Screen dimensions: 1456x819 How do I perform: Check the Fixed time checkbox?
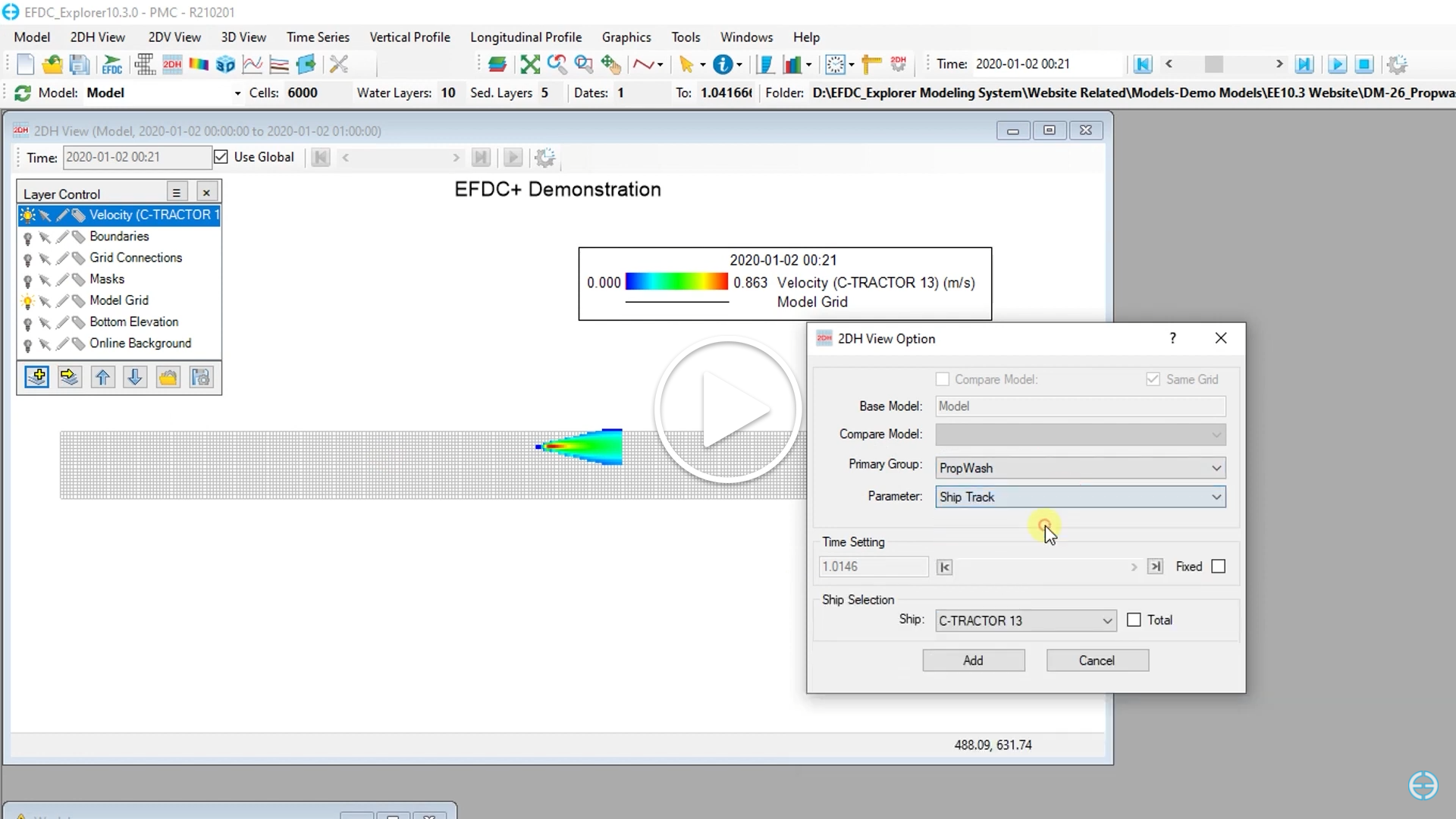click(1218, 566)
